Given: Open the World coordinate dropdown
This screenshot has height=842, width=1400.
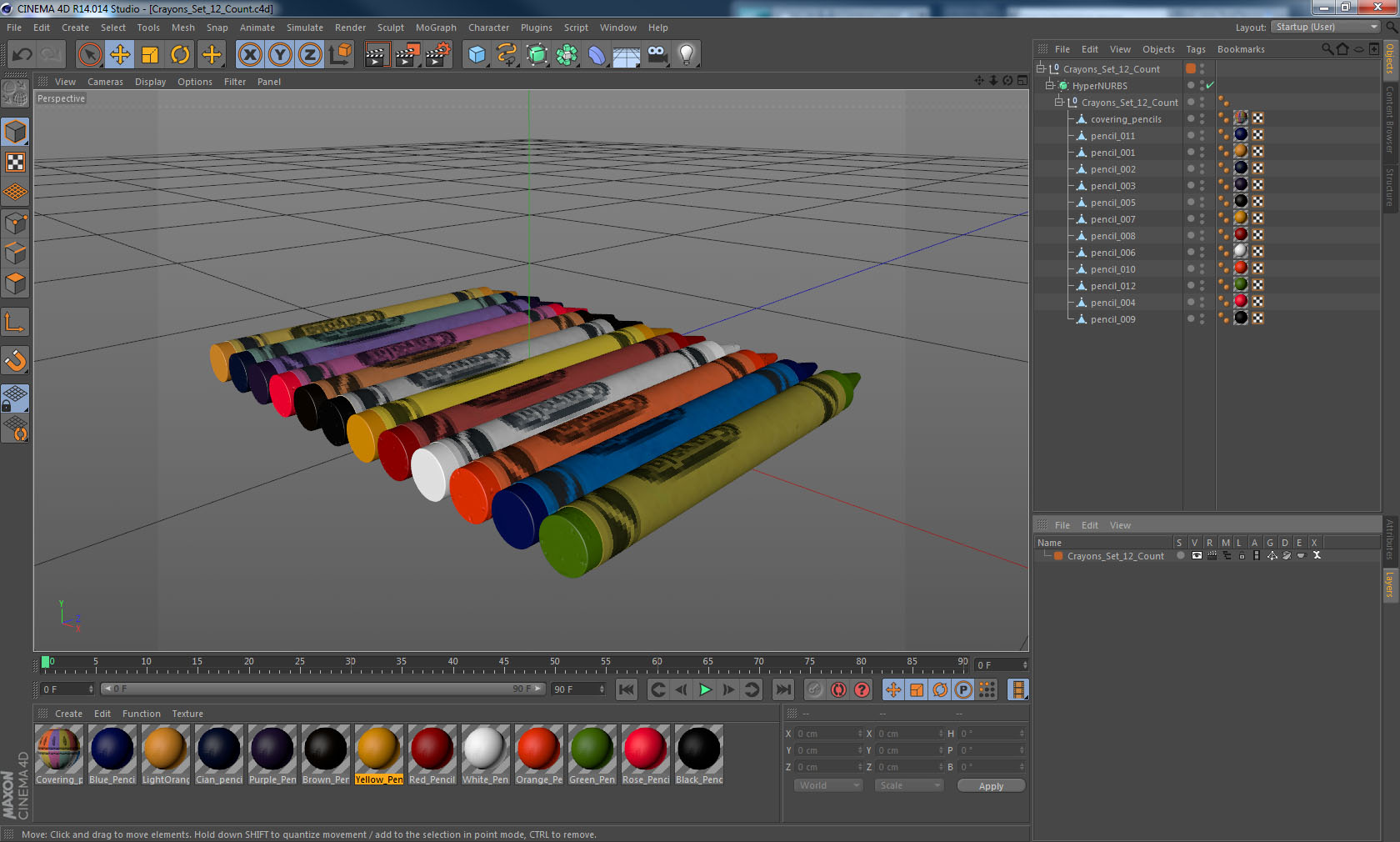Looking at the screenshot, I should tap(827, 785).
